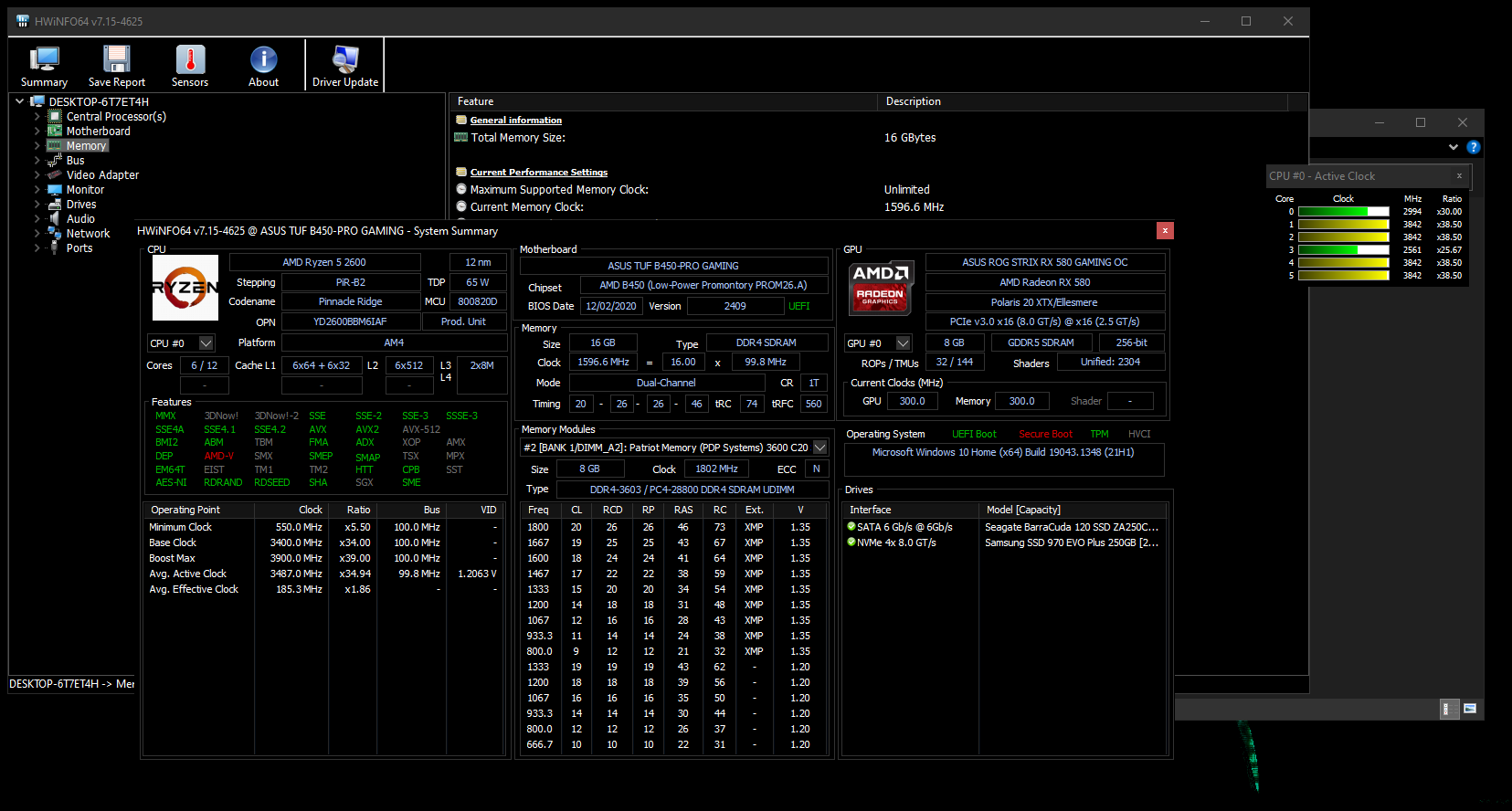Open the Summary toolbar icon

tap(44, 59)
